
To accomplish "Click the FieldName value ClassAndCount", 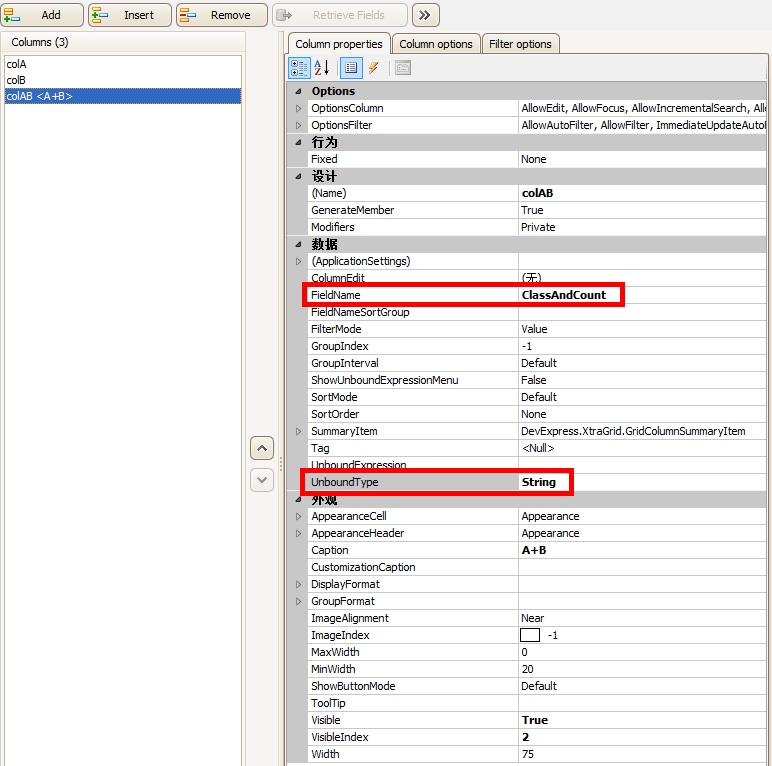I will (564, 295).
